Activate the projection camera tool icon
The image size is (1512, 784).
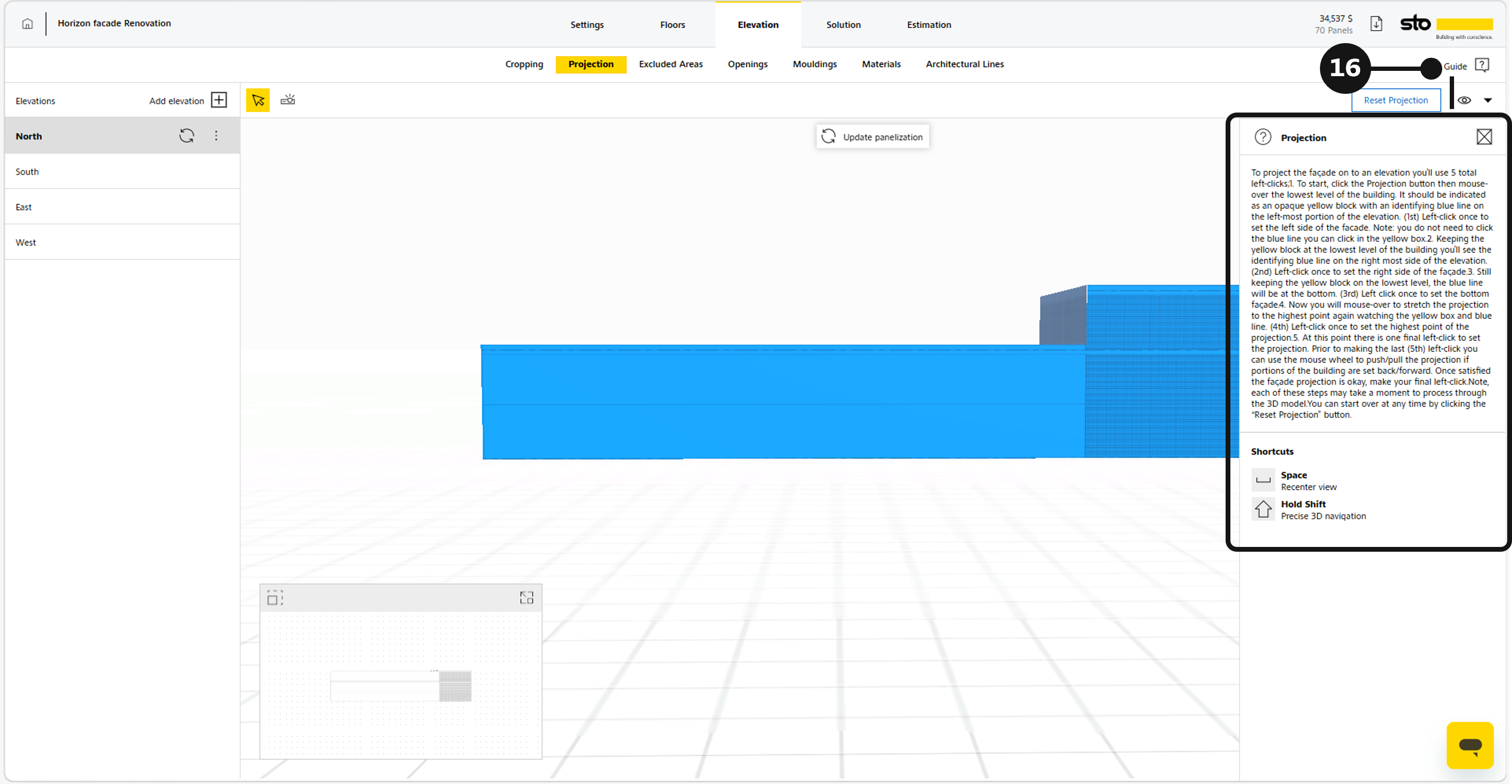click(x=288, y=100)
